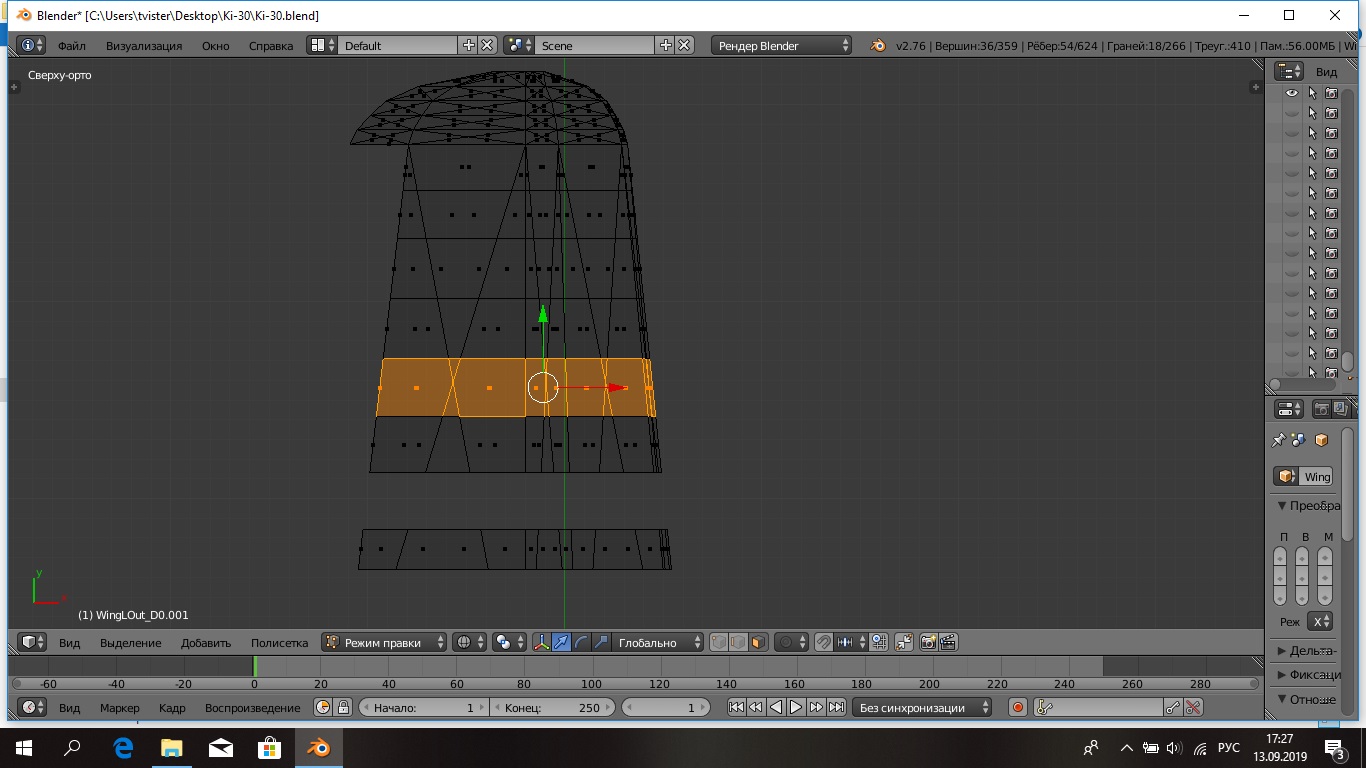1366x768 pixels.
Task: Open the Рендер Blender engine dropdown
Action: [782, 46]
